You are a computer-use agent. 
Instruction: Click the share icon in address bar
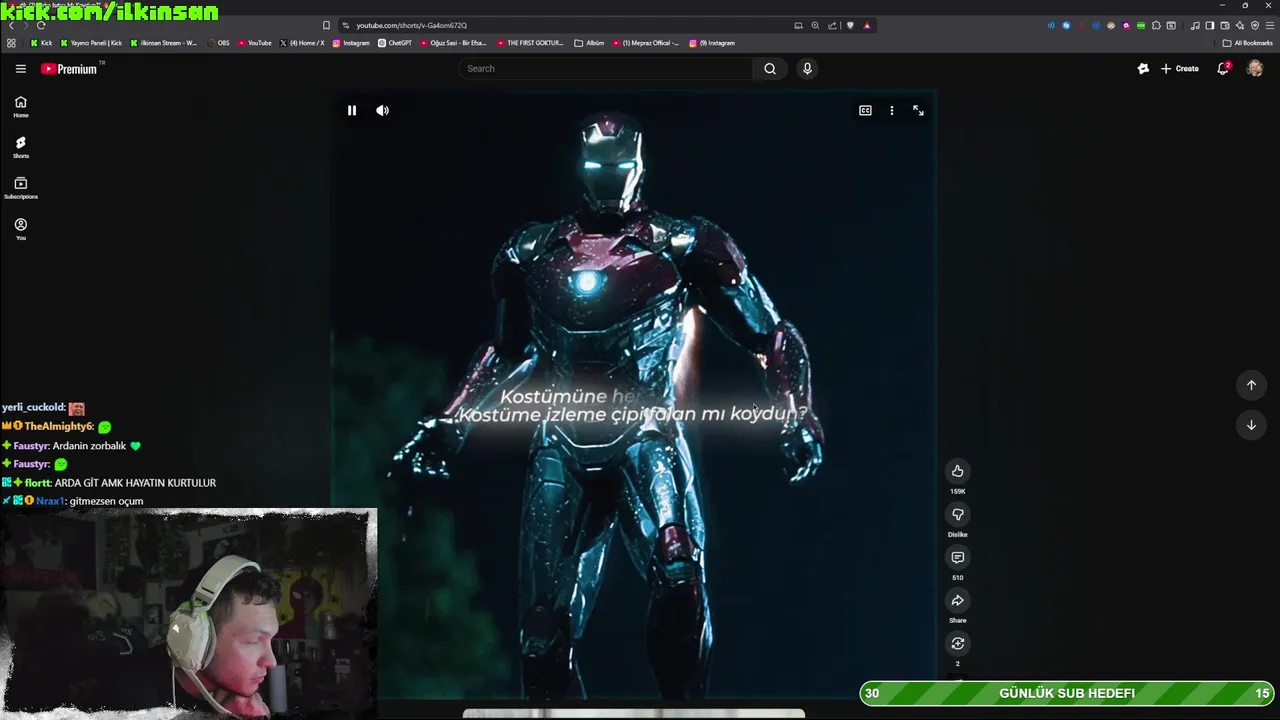point(832,25)
